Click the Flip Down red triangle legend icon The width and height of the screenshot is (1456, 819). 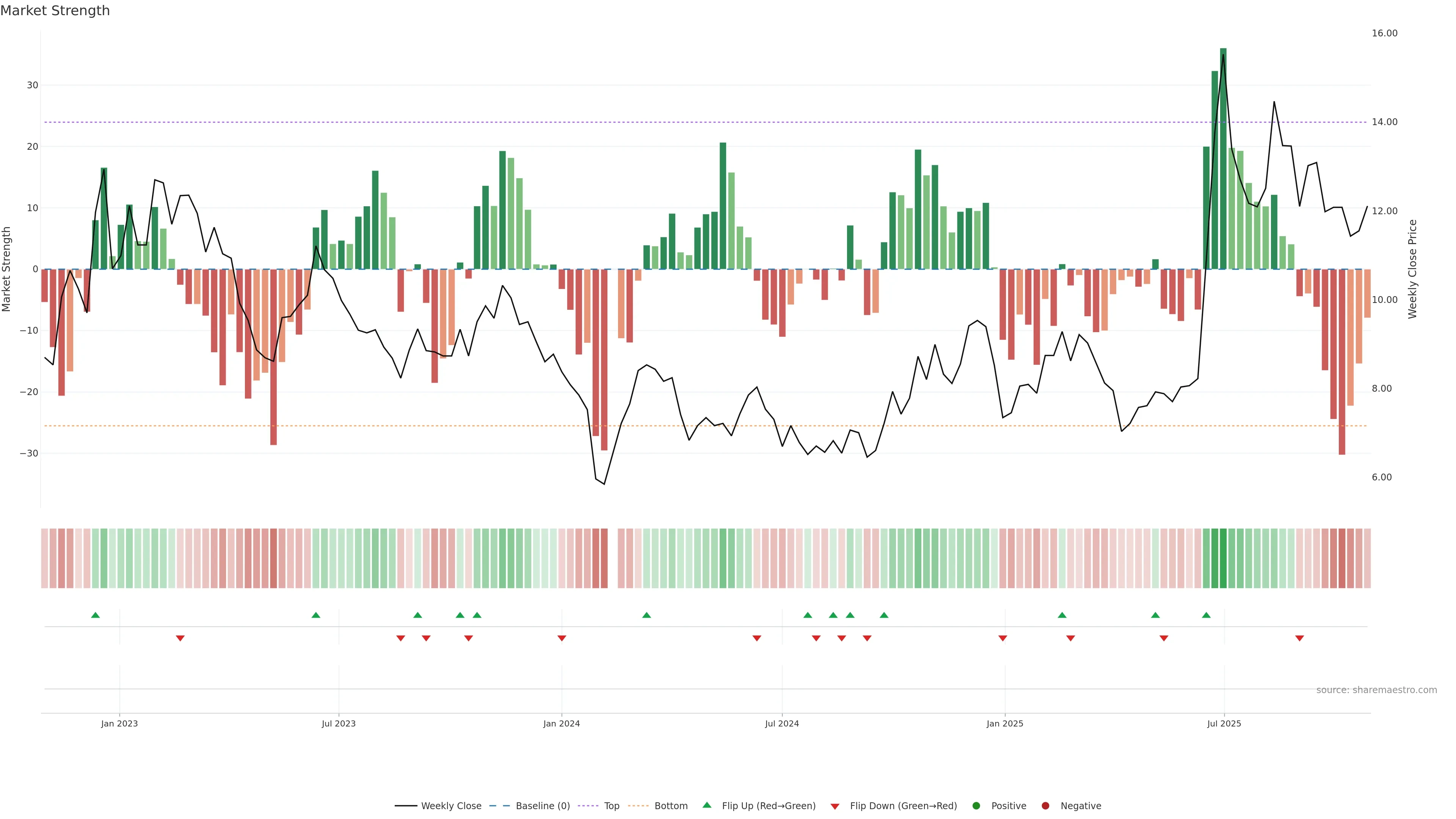[x=835, y=806]
